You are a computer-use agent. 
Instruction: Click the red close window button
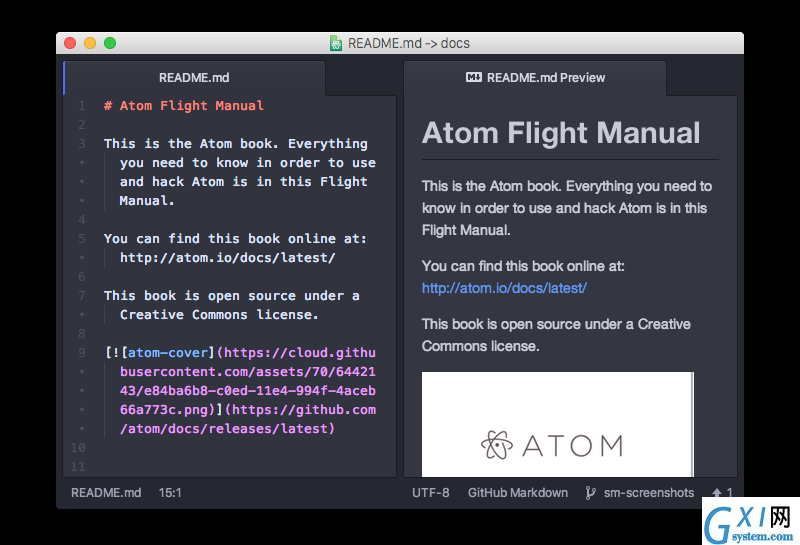click(70, 43)
